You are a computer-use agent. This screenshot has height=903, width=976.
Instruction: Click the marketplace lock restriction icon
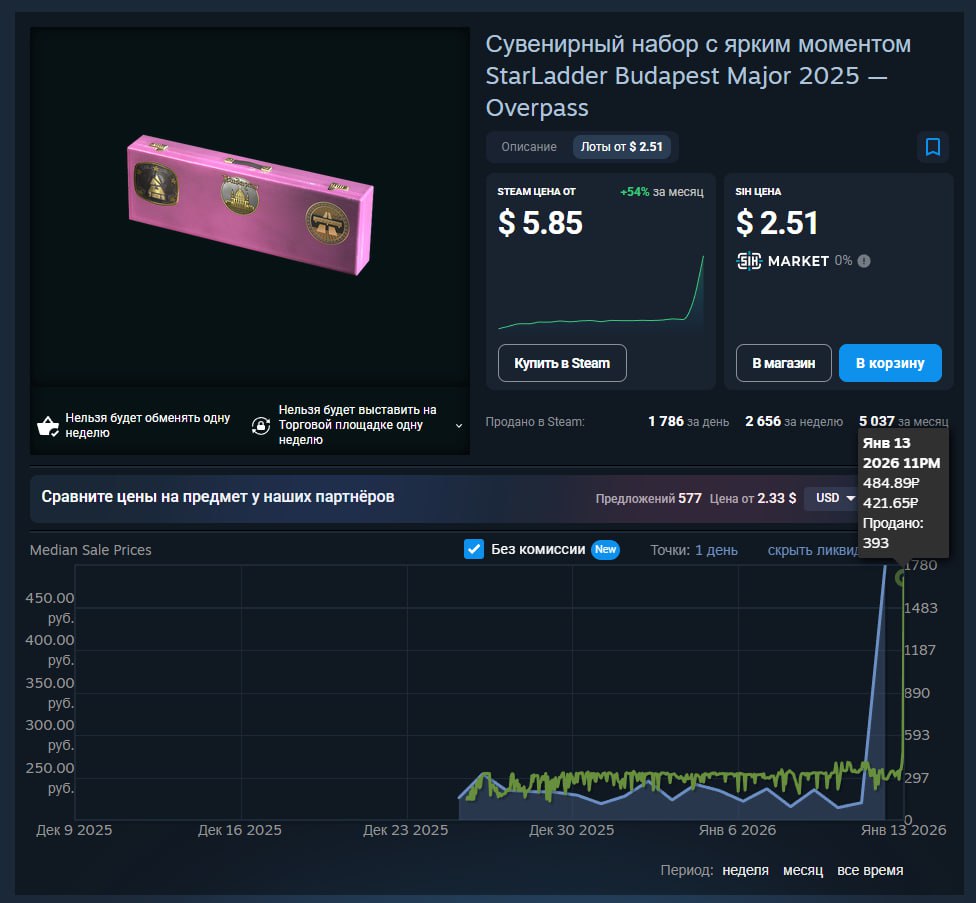pyautogui.click(x=260, y=426)
